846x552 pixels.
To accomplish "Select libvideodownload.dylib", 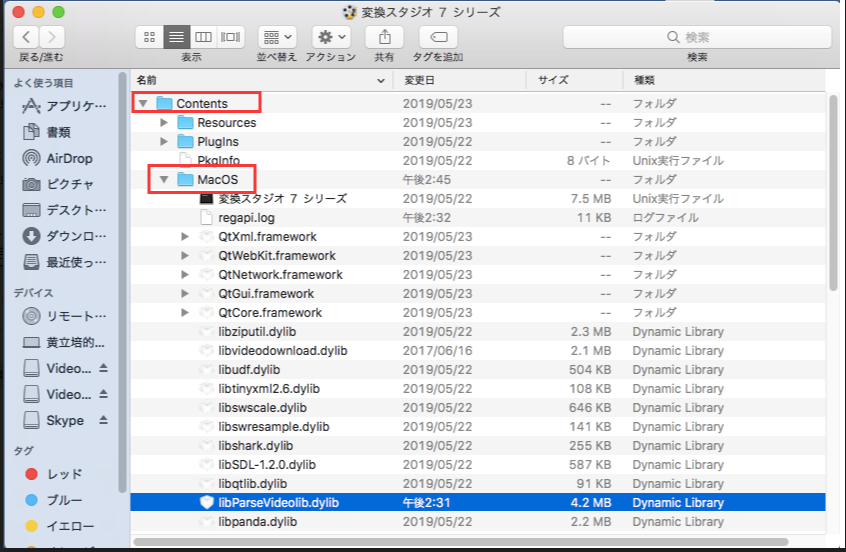I will [x=477, y=351].
